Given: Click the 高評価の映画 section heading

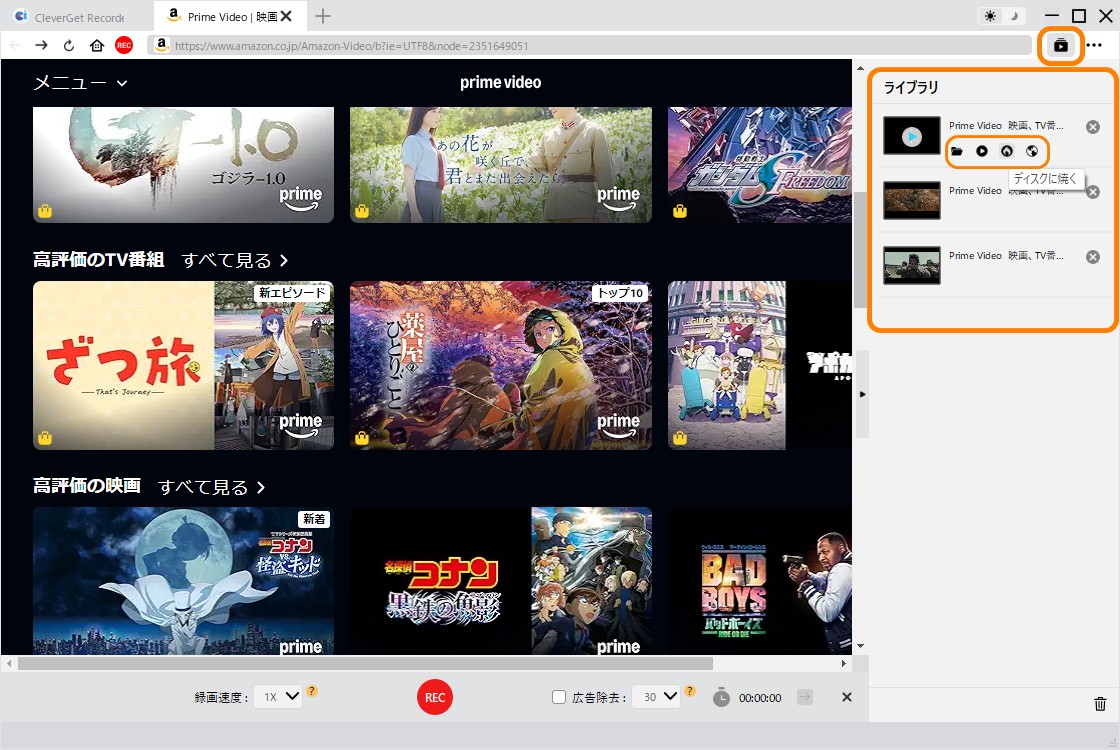Looking at the screenshot, I should click(x=87, y=486).
